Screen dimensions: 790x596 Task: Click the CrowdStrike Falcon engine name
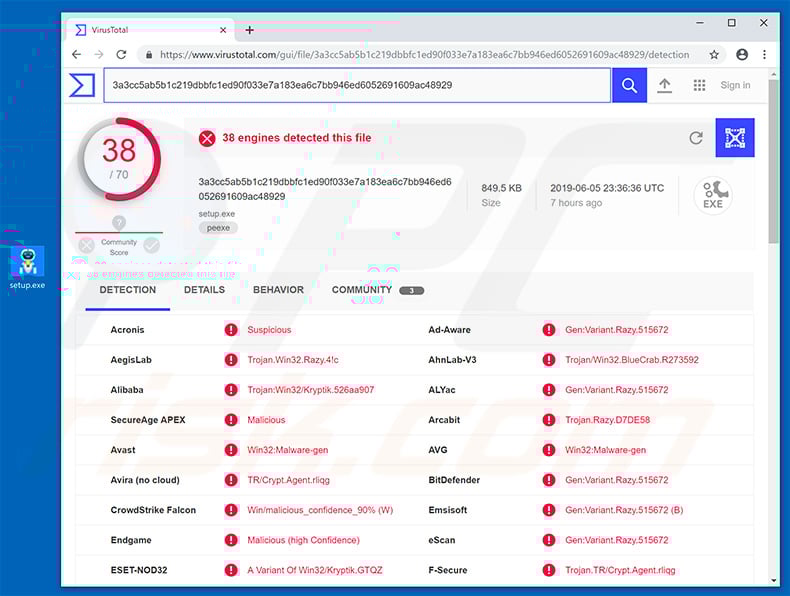click(x=153, y=510)
